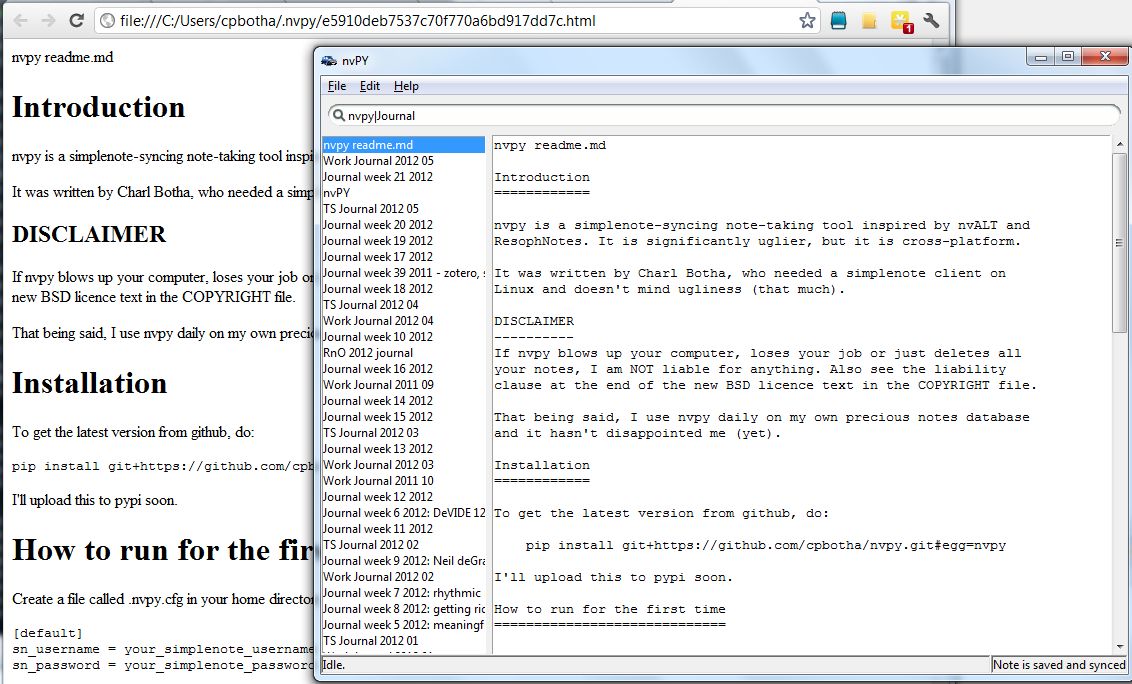Click the search magnifier icon in nvPY
The width and height of the screenshot is (1132, 684).
(340, 114)
